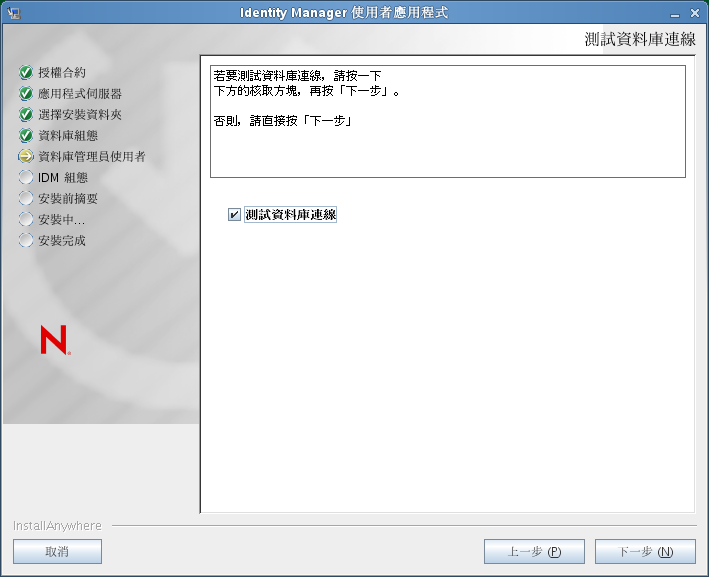This screenshot has width=709, height=577.
Task: Minimize the Identity Manager window
Action: click(x=675, y=14)
